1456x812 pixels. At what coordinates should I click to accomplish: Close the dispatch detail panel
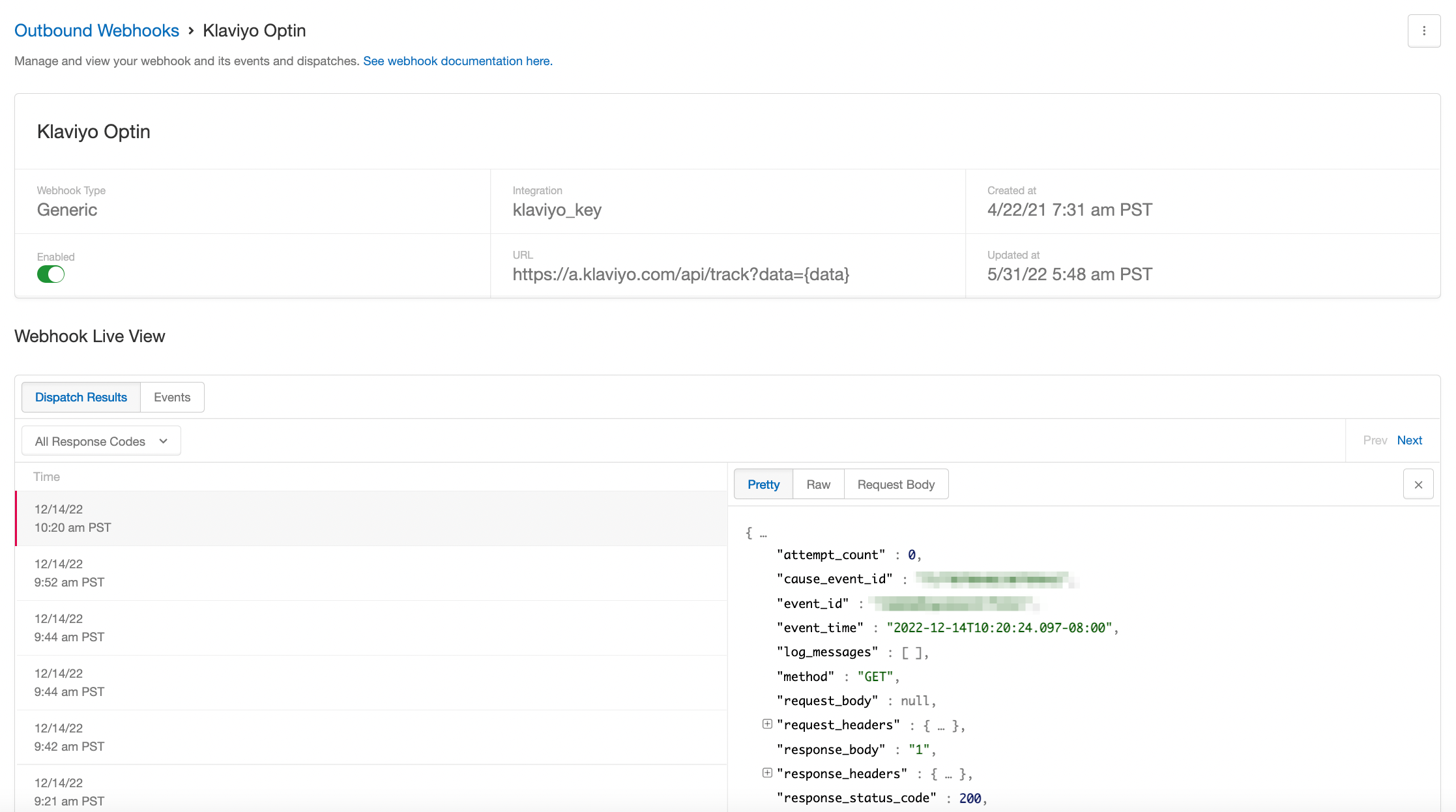coord(1418,484)
